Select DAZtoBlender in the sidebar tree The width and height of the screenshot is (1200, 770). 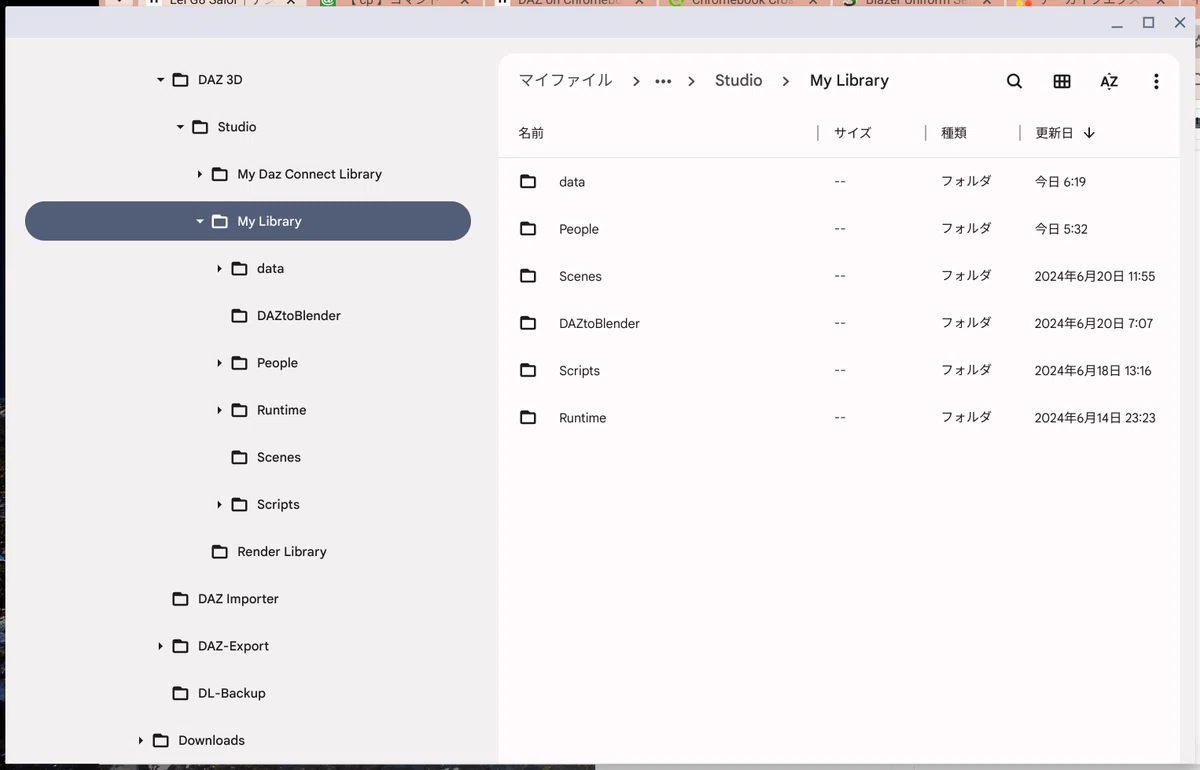click(298, 316)
